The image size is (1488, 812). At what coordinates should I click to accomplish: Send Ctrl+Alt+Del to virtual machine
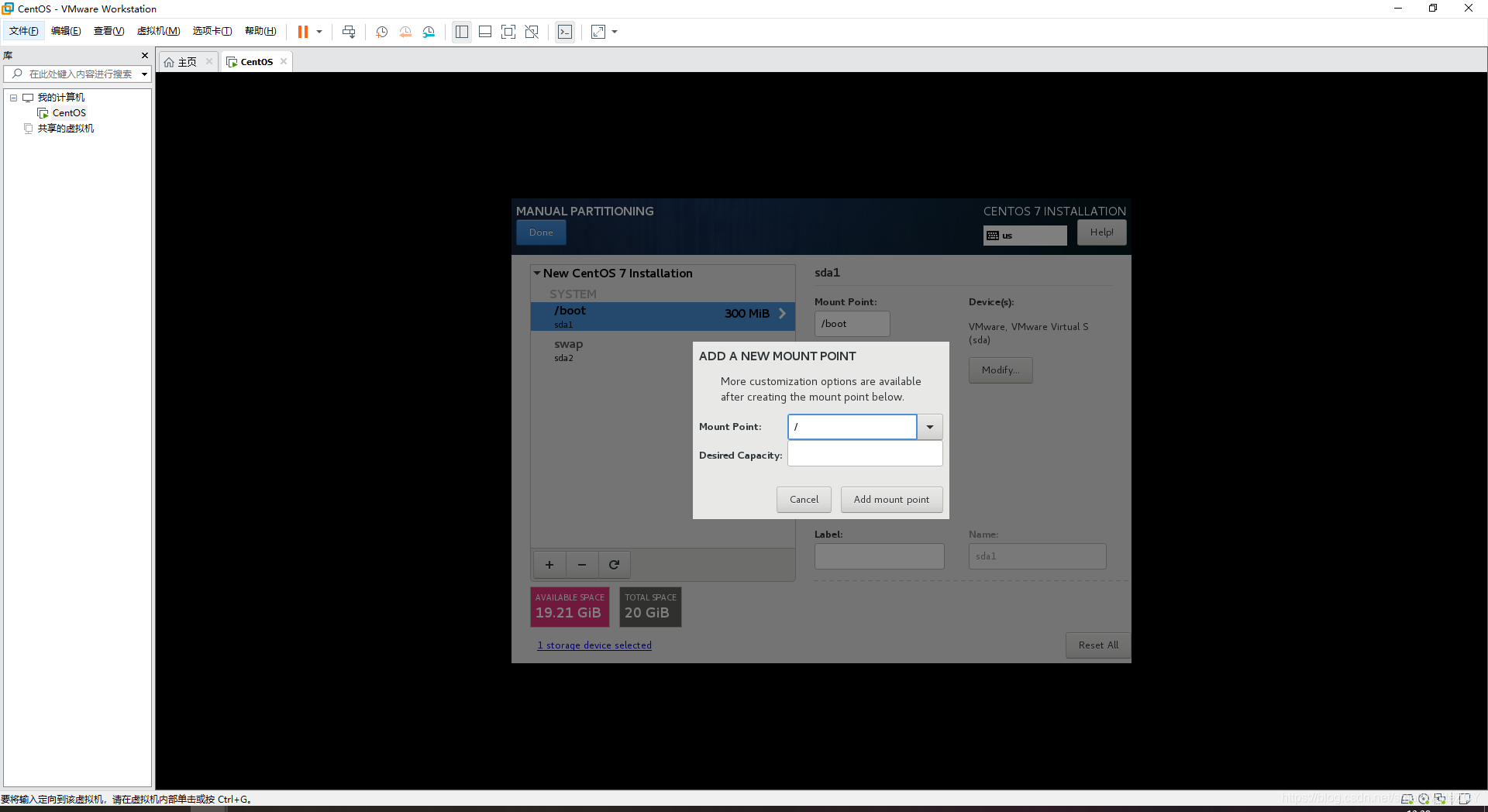[349, 32]
